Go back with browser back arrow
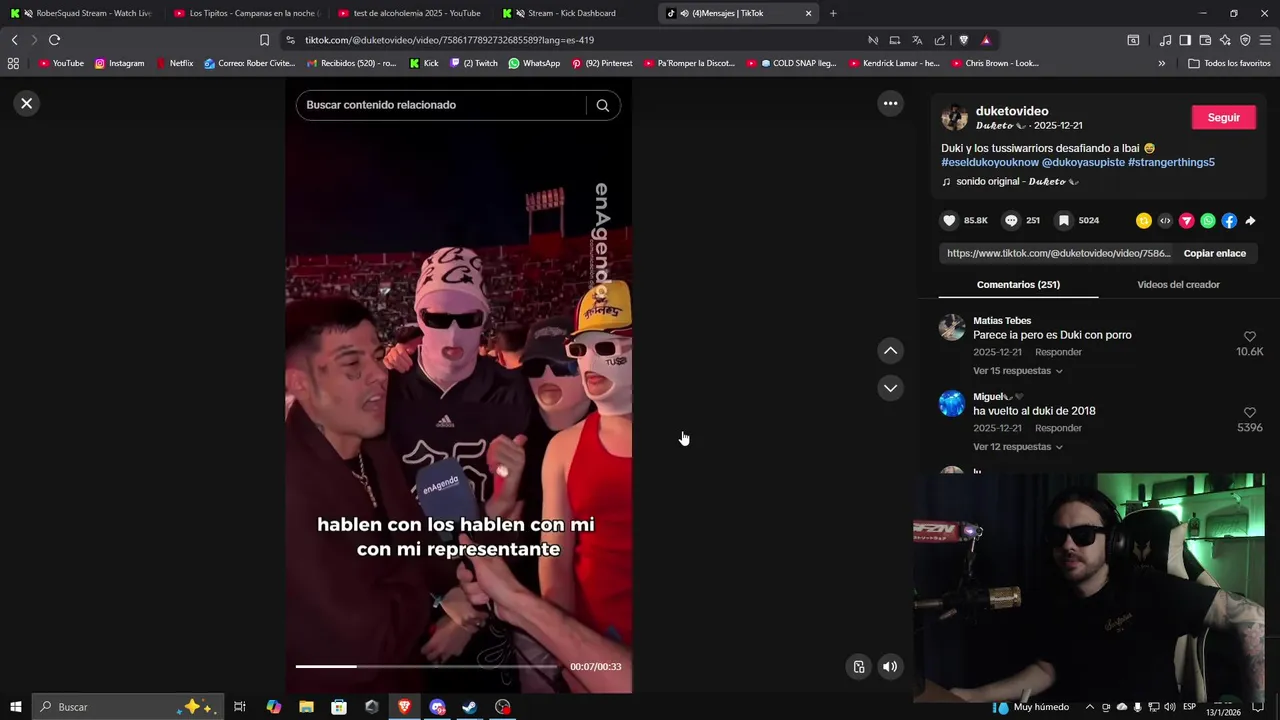This screenshot has width=1280, height=720. click(x=14, y=40)
